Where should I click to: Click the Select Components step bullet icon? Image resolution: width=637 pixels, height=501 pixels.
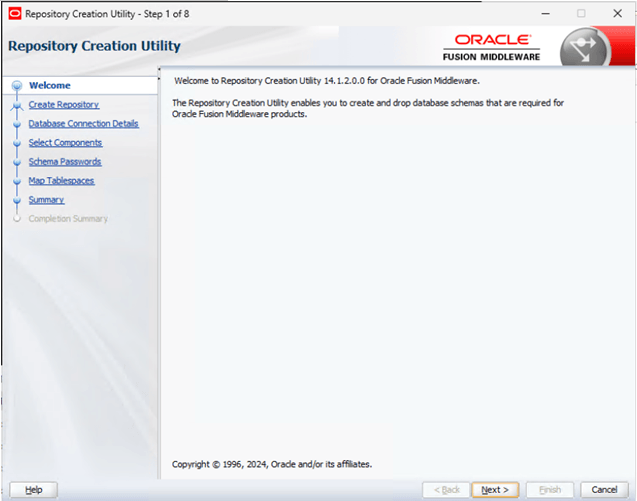pyautogui.click(x=17, y=143)
